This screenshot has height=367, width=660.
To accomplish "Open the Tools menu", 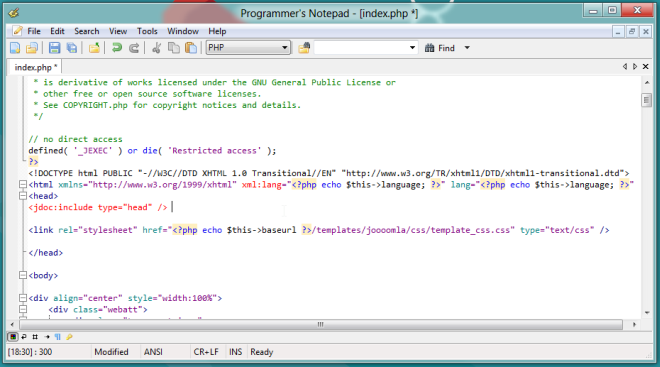I will click(x=147, y=31).
